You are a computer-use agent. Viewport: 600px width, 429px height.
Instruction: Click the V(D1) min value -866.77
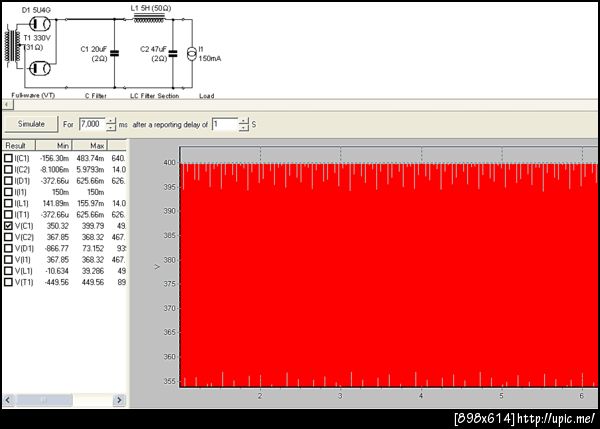(x=56, y=248)
